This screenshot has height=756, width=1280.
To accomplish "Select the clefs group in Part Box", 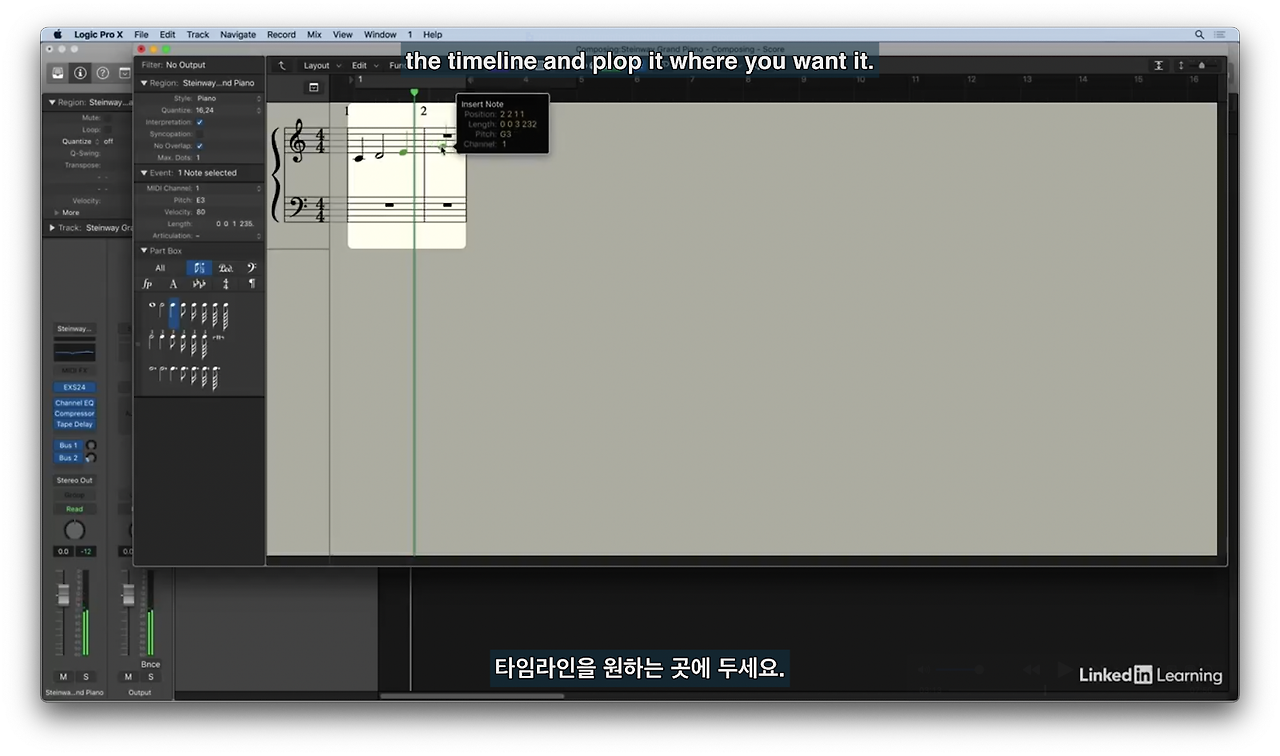I will coord(251,268).
